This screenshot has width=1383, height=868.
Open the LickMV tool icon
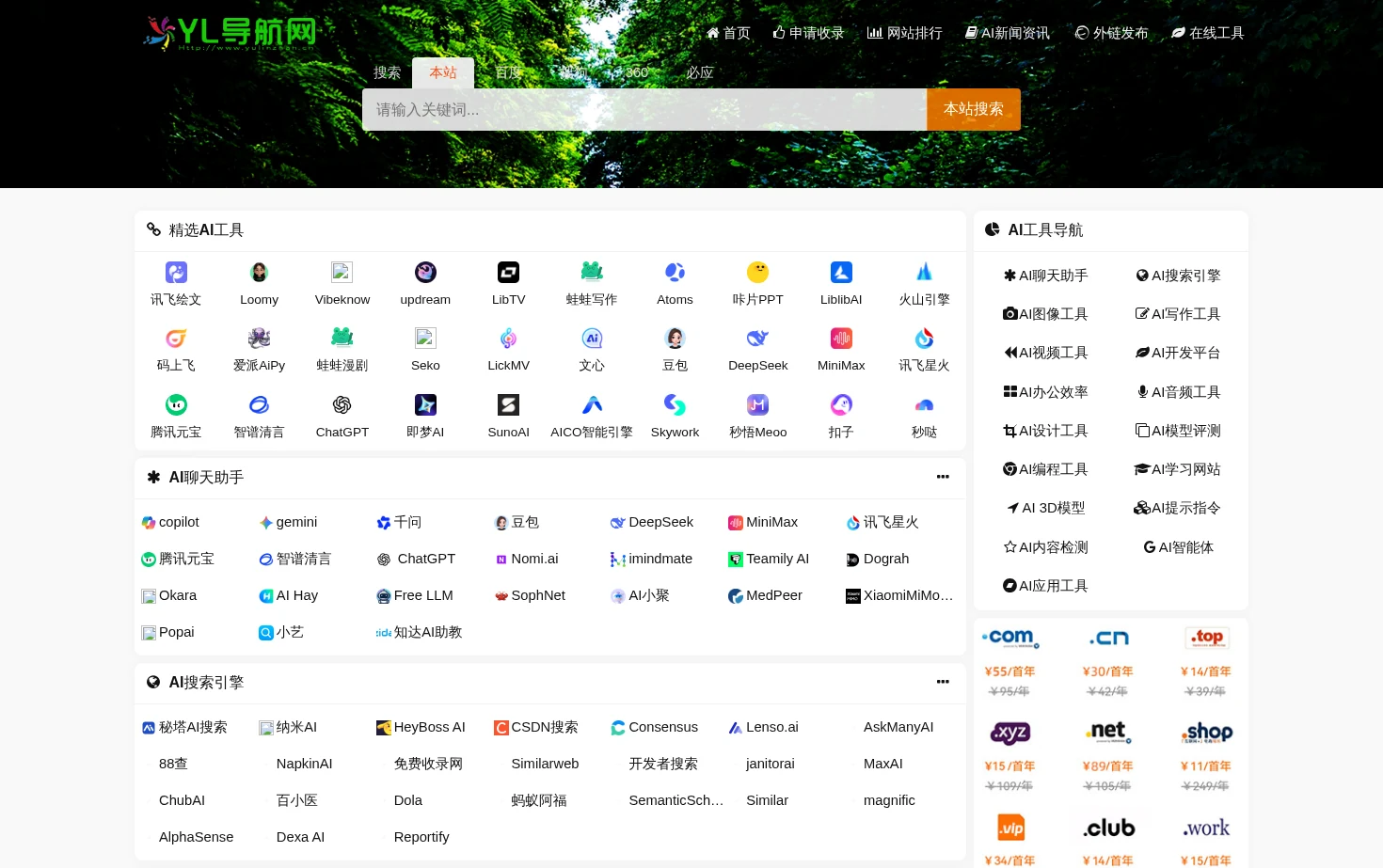point(508,339)
